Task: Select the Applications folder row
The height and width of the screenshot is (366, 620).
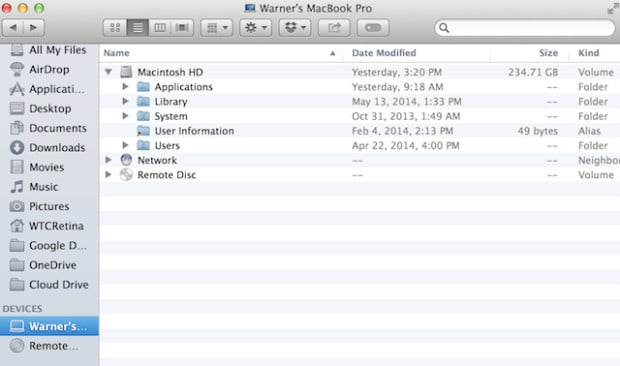Action: coord(360,87)
